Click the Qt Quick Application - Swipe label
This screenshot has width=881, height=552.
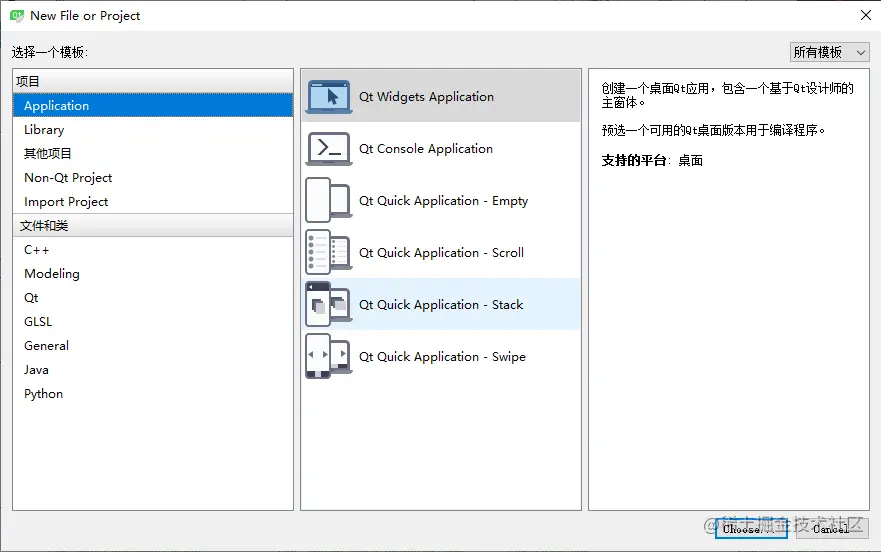coord(442,356)
